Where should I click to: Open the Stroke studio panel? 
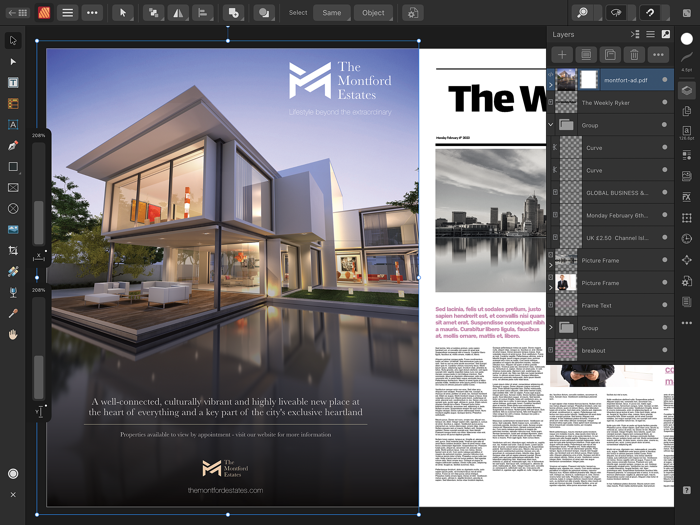687,57
